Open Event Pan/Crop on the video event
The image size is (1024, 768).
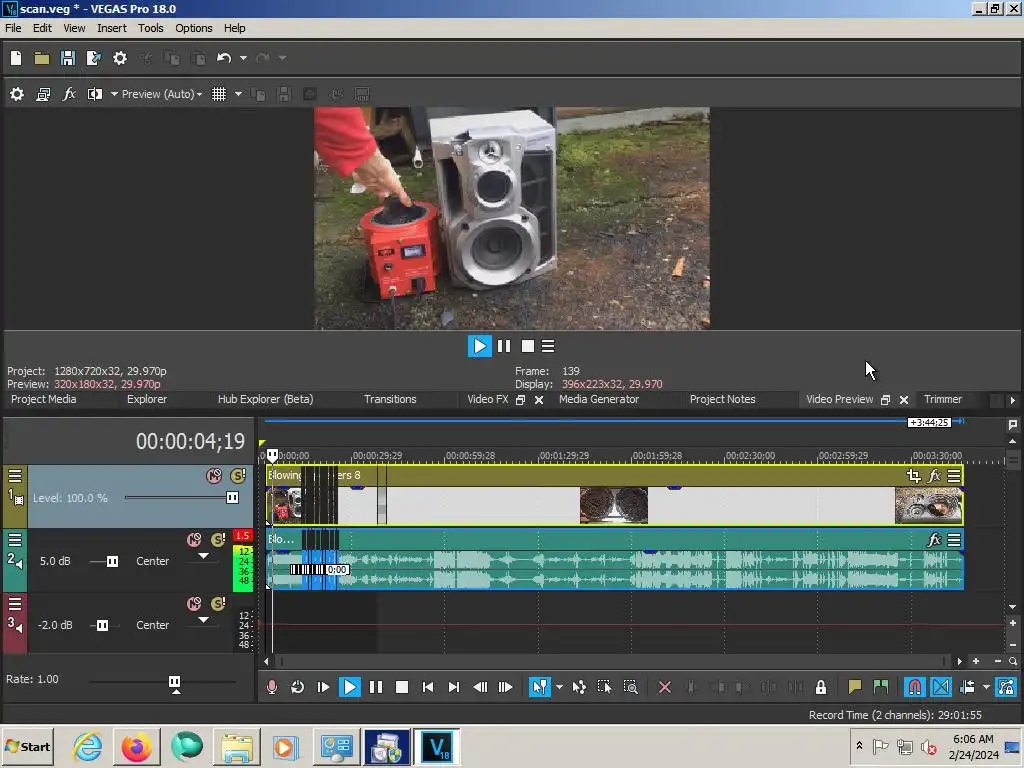tap(913, 476)
